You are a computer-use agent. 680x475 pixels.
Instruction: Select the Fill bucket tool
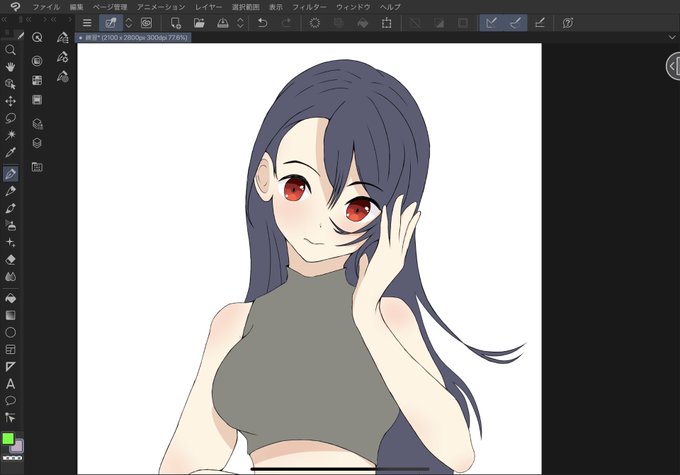pyautogui.click(x=10, y=298)
